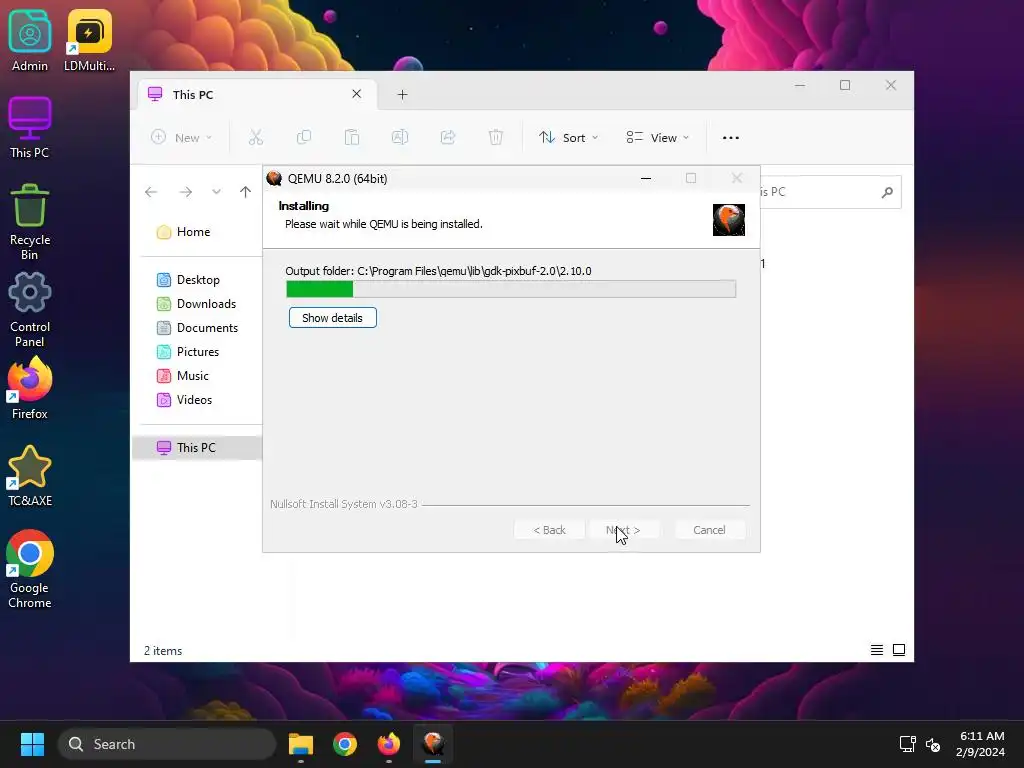The height and width of the screenshot is (768, 1024).
Task: Select the TC&AXE desktop shortcut
Action: click(29, 476)
